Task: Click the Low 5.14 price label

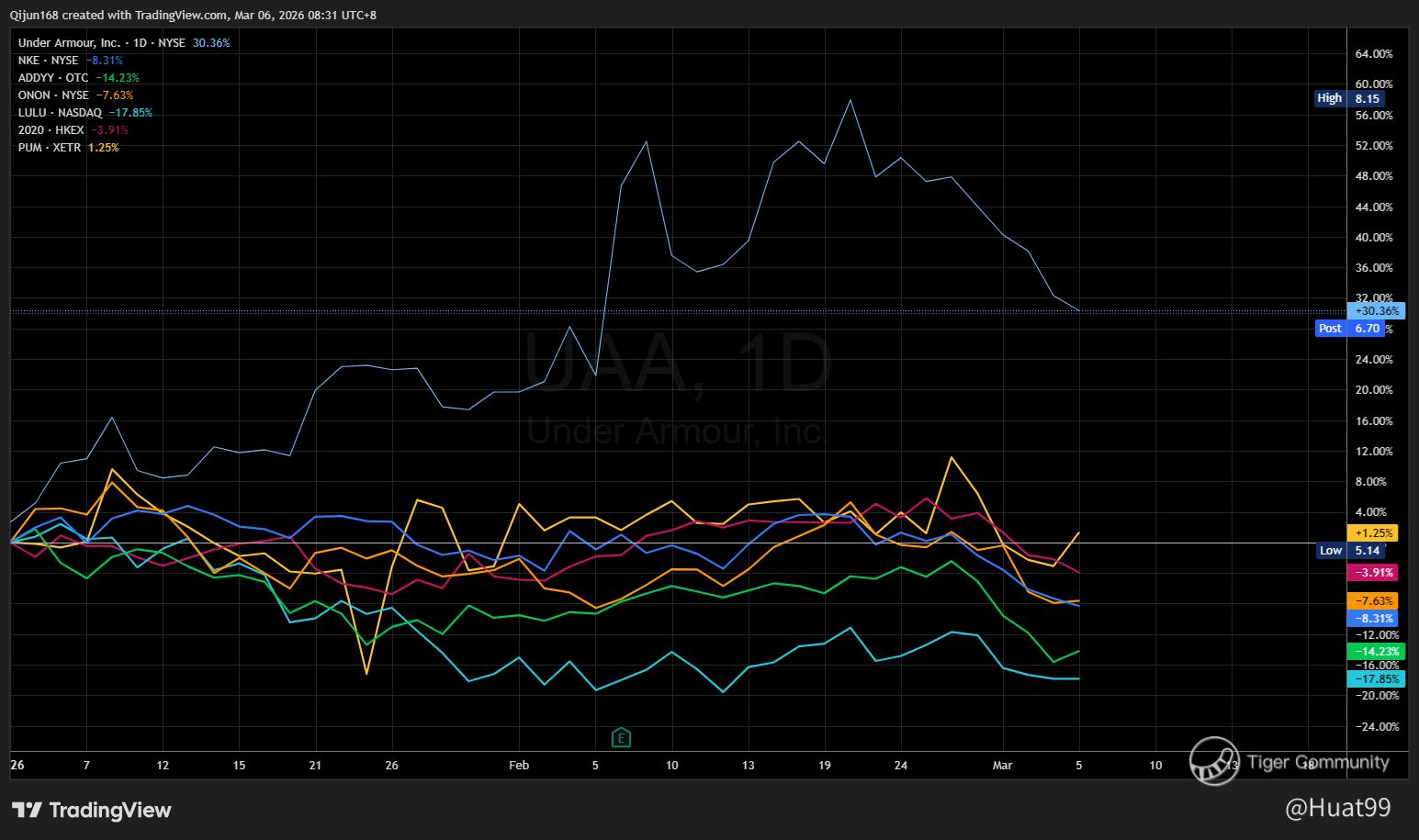Action: coord(1349,550)
